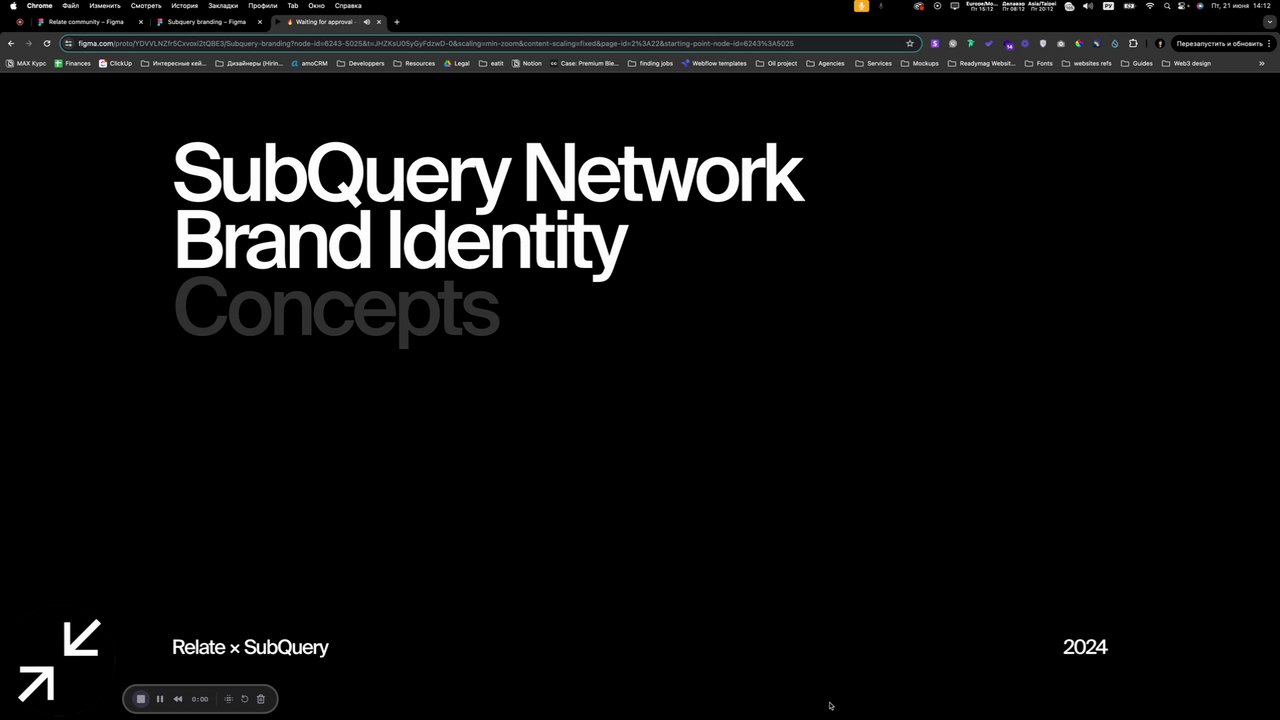The width and height of the screenshot is (1280, 720).
Task: Close the Relate community tab
Action: coord(141,22)
